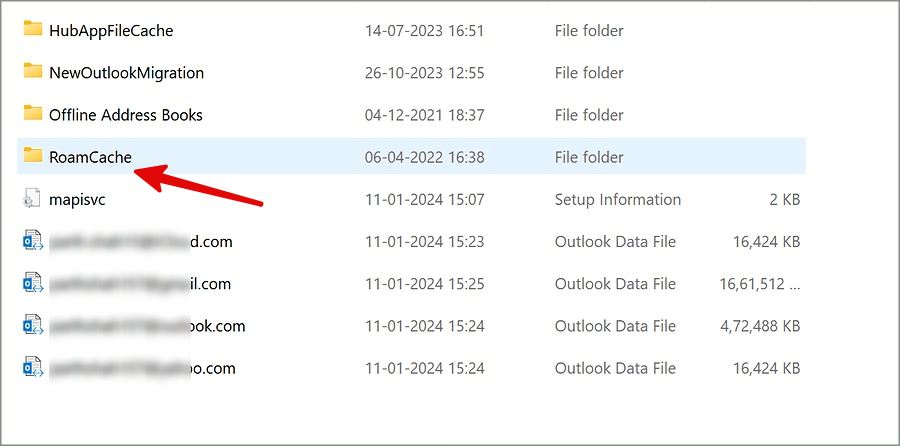Select the NewOutlookMigration folder name
The image size is (900, 446).
pos(126,73)
